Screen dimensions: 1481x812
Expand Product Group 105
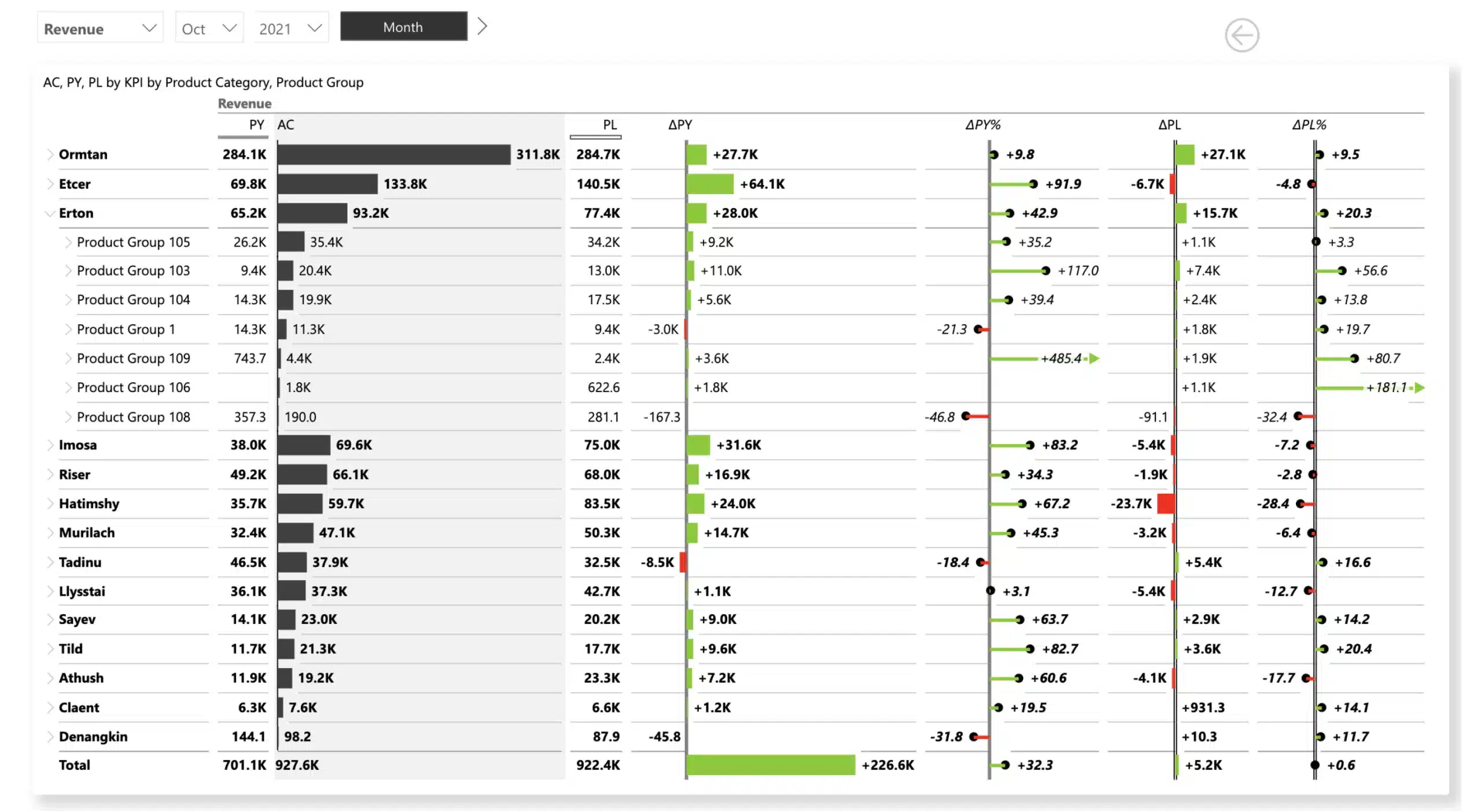click(69, 242)
